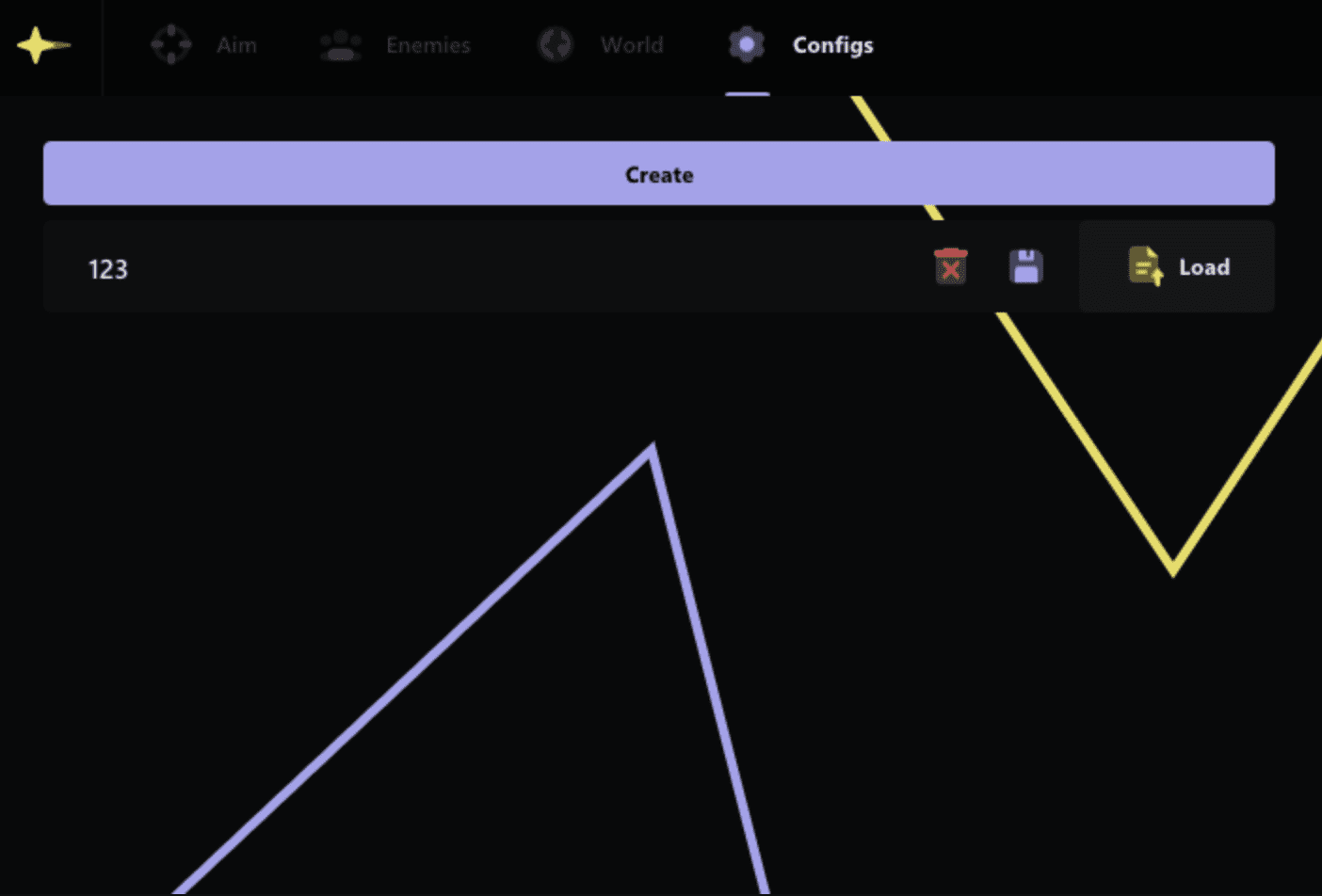Viewport: 1322px width, 896px height.
Task: Click the World globe icon
Action: (x=556, y=45)
